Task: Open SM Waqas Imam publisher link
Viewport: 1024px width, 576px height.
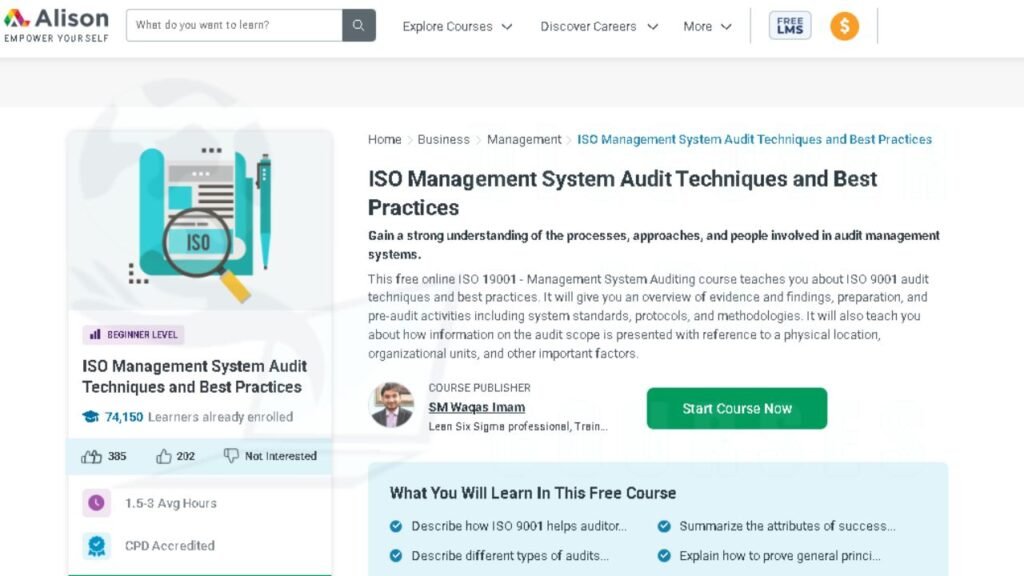Action: click(x=477, y=407)
